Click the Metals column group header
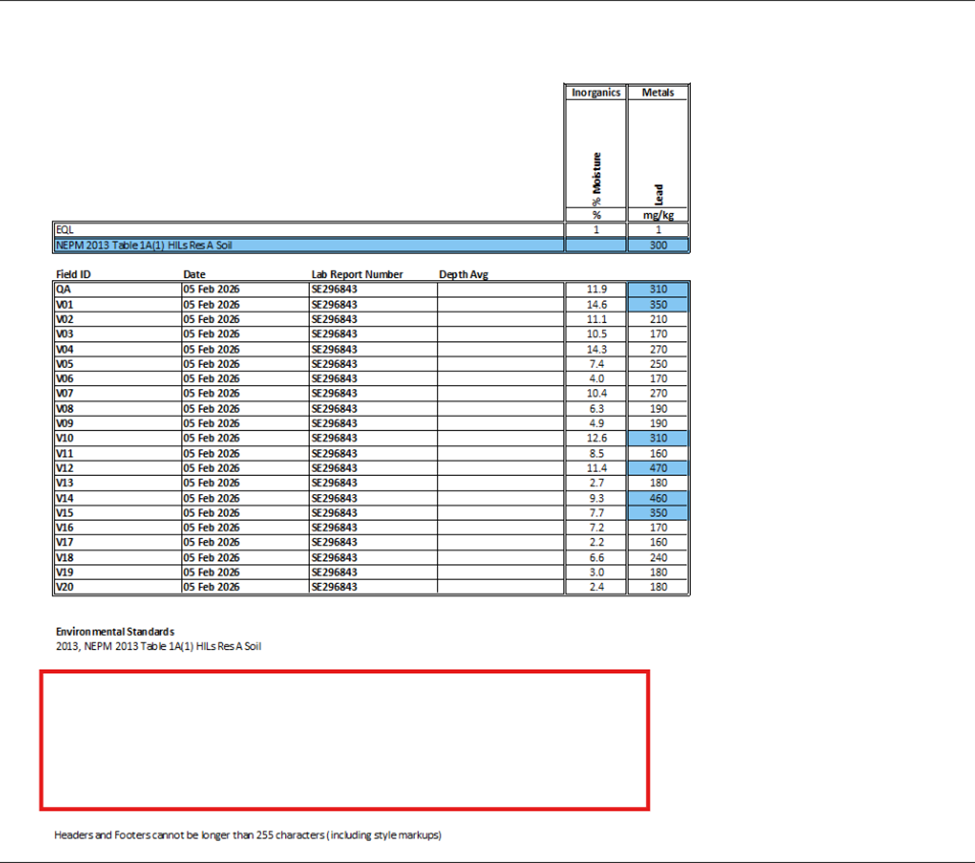The height and width of the screenshot is (863, 975). (658, 92)
